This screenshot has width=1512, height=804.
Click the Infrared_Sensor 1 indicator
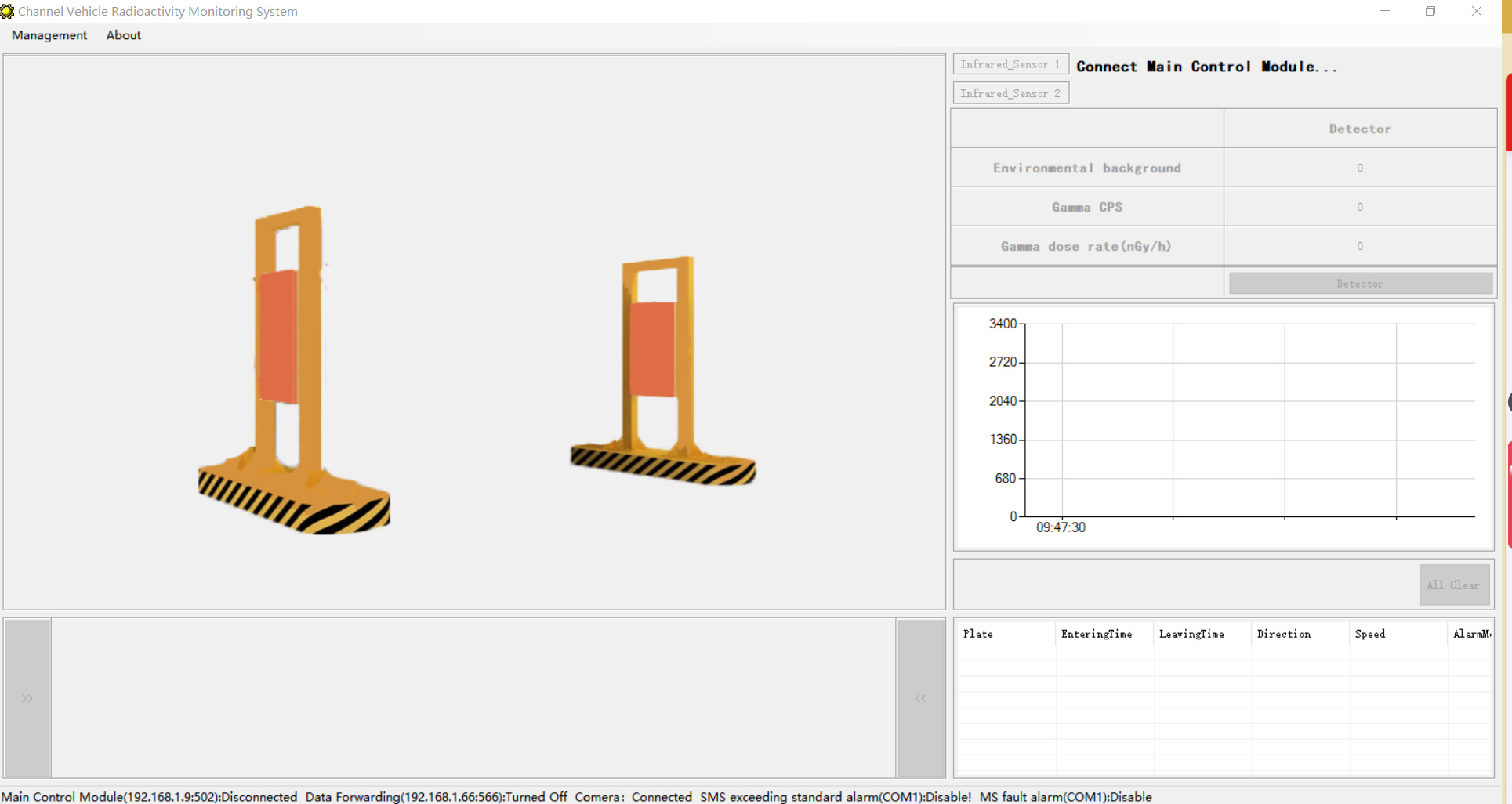(x=1010, y=64)
